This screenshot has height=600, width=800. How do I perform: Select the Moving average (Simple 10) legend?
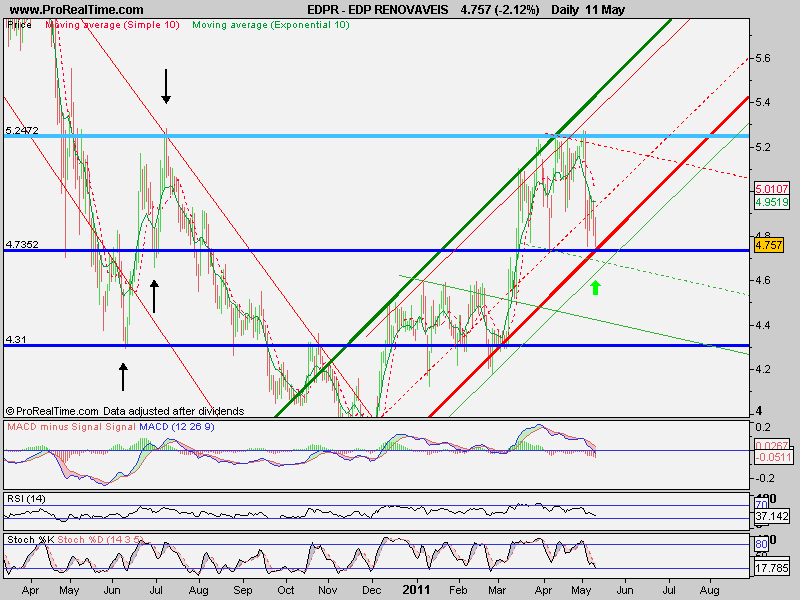pos(112,24)
